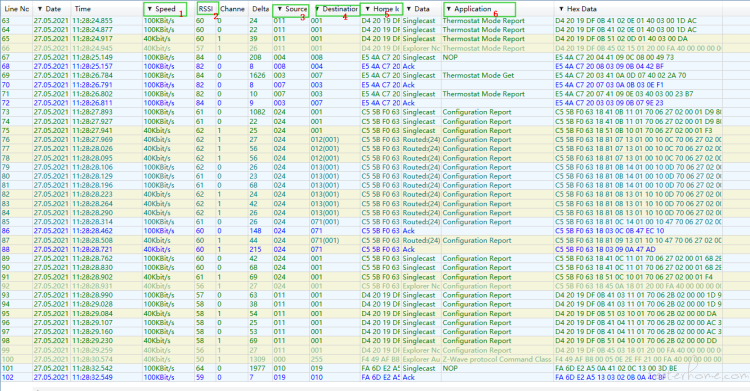Click delta value 1309

[257, 359]
